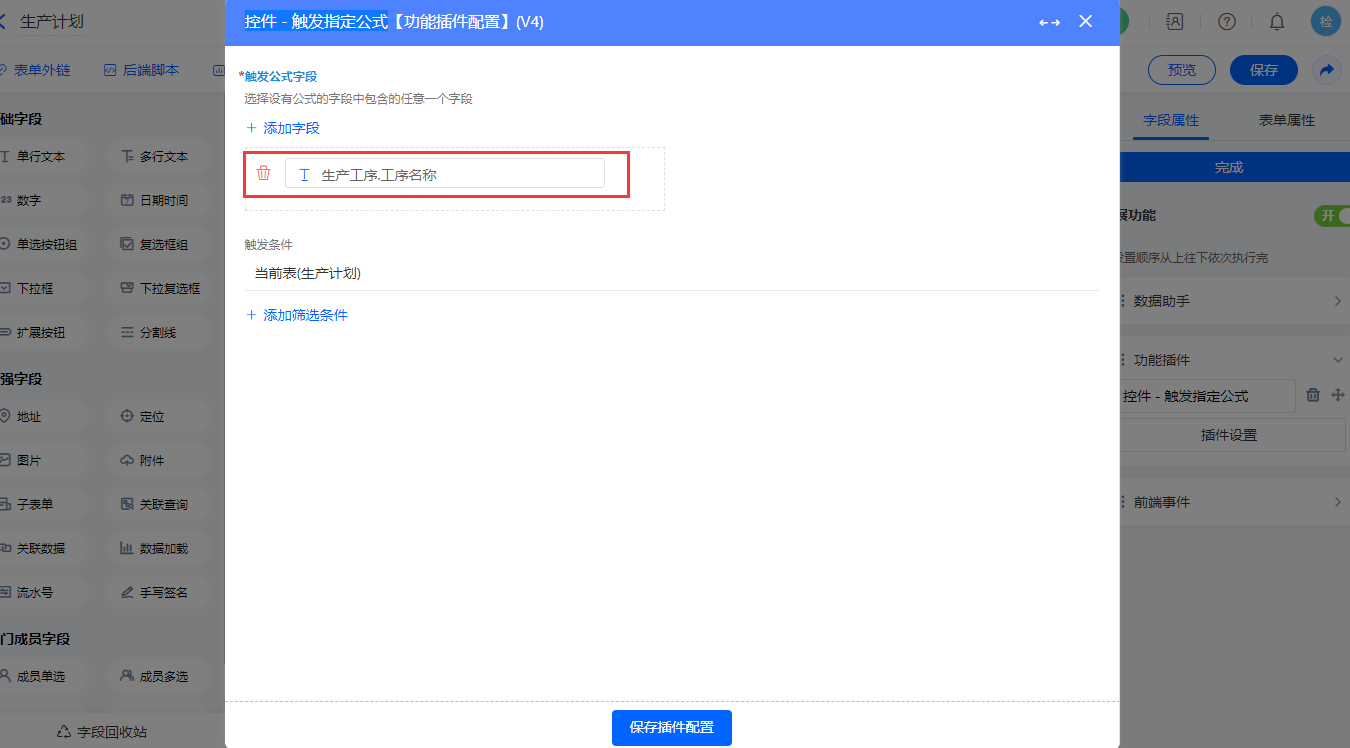Click the share arrow icon beside 保存
The width and height of the screenshot is (1350, 748).
1326,70
